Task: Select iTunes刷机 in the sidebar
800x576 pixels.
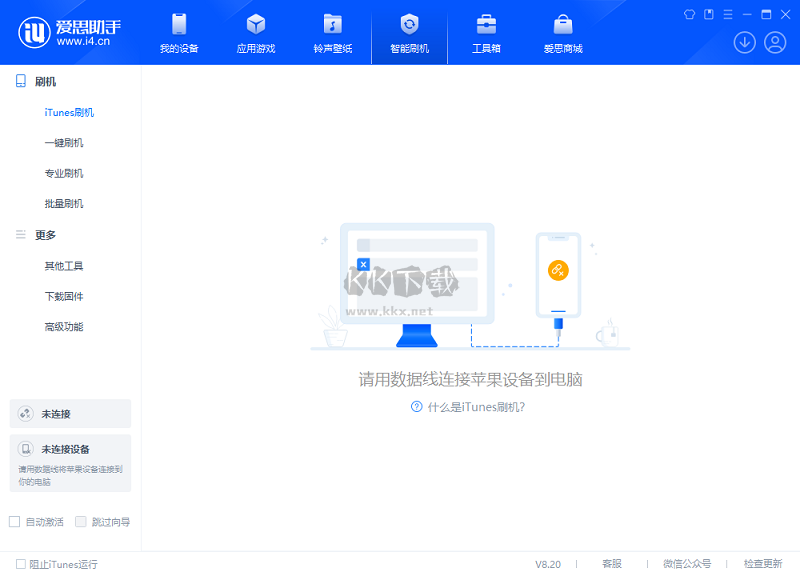Action: click(x=69, y=112)
